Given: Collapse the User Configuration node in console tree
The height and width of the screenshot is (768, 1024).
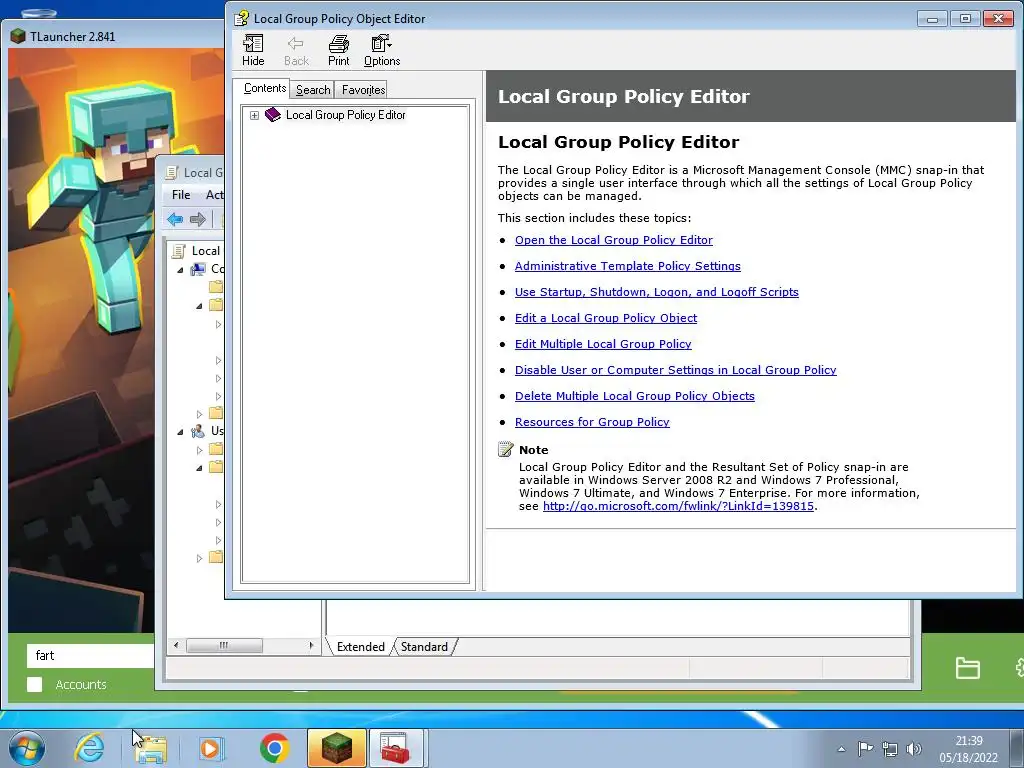Looking at the screenshot, I should click(x=181, y=432).
